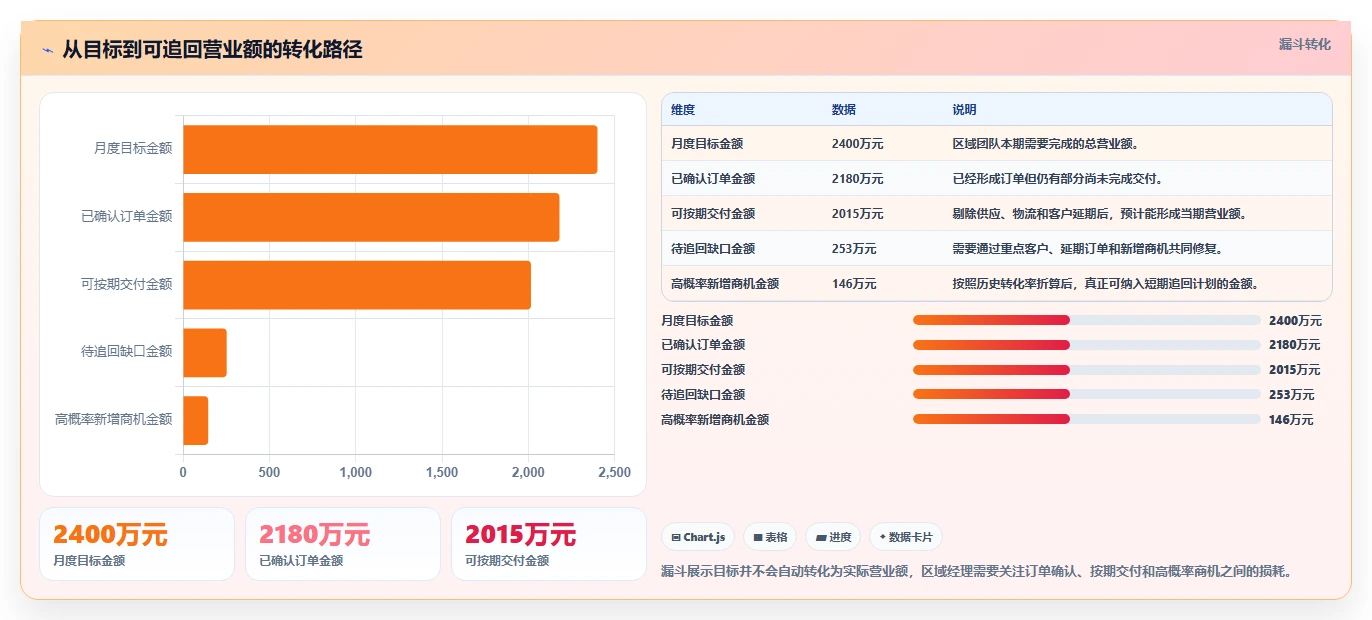This screenshot has width=1372, height=620.
Task: Select the 数据卡片 chip
Action: 906,537
